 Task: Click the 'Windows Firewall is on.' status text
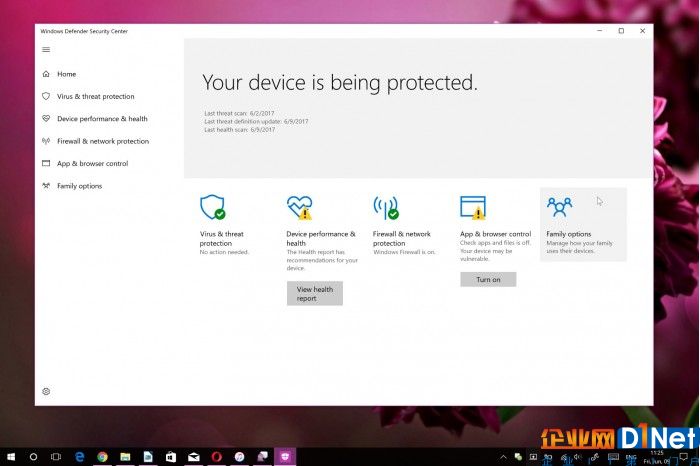[404, 252]
